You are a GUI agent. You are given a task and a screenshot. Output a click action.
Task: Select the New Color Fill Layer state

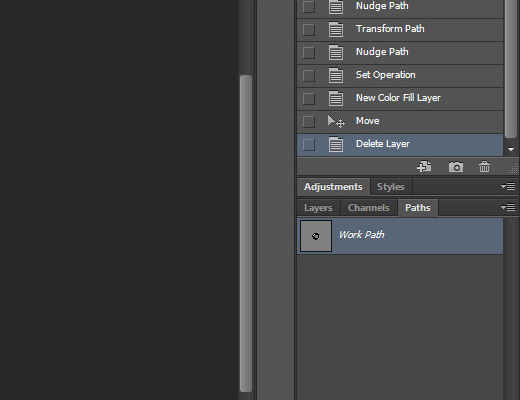[400, 98]
